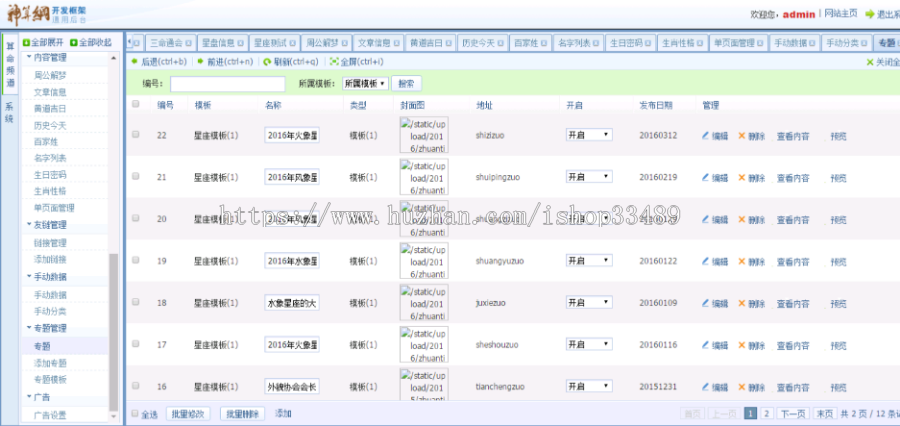The width and height of the screenshot is (900, 426).
Task: Click the 搜索 search button
Action: coord(406,84)
